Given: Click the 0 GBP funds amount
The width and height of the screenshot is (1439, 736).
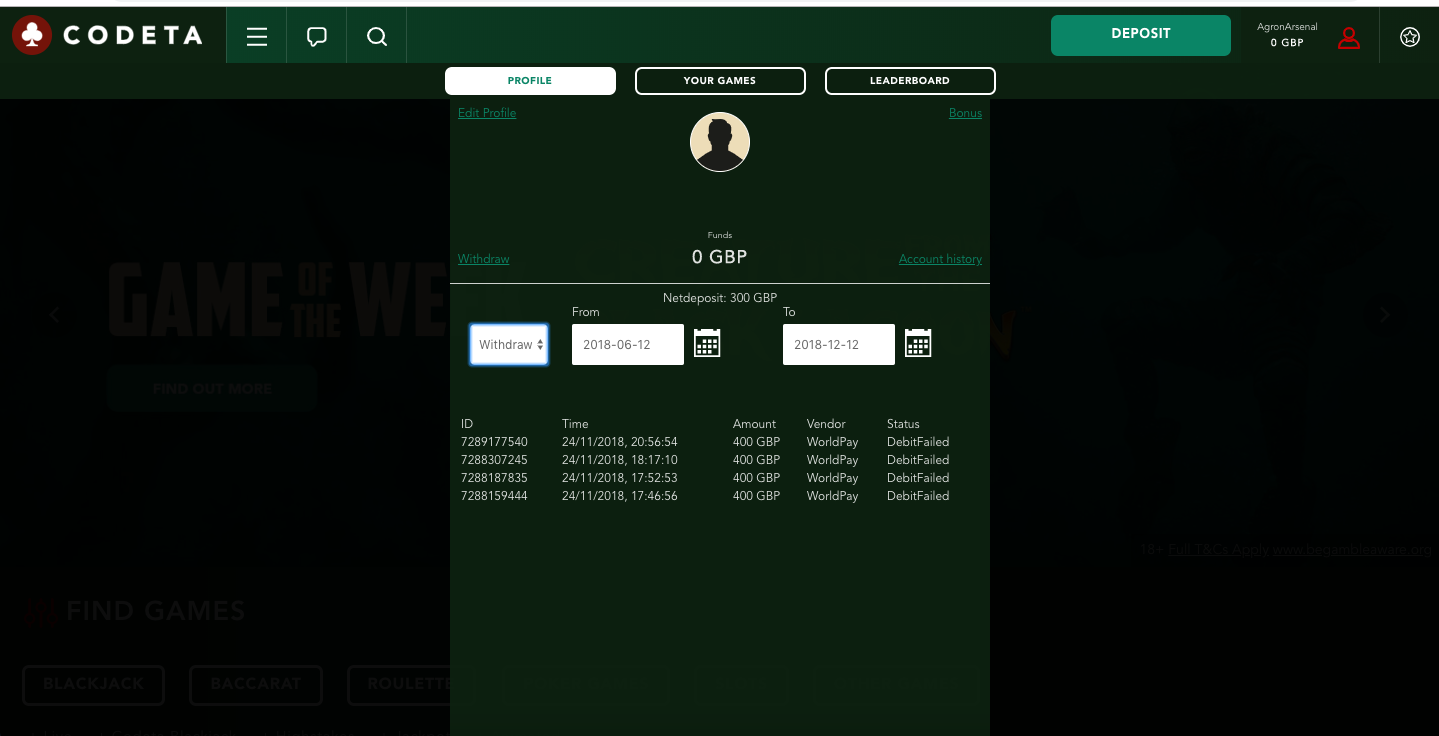Looking at the screenshot, I should tap(720, 257).
